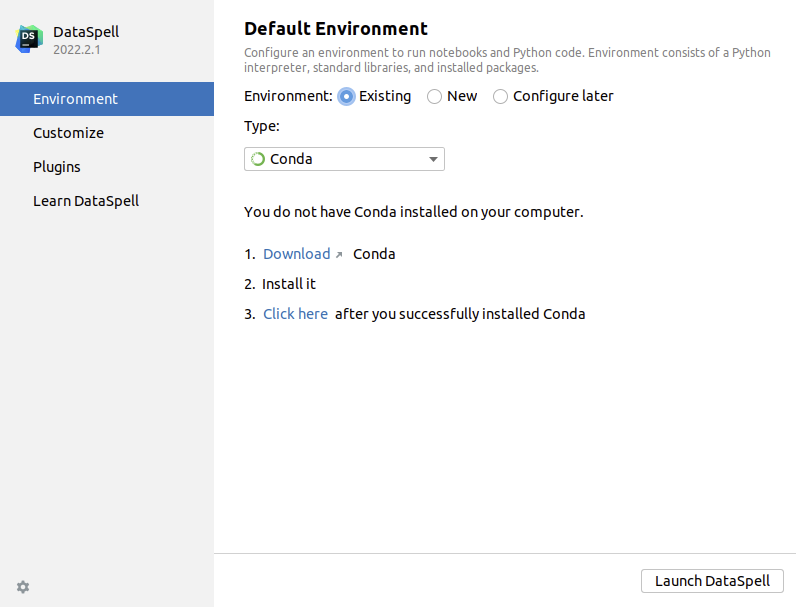The width and height of the screenshot is (796, 607).
Task: Click the 'Click here' link
Action: [x=295, y=314]
